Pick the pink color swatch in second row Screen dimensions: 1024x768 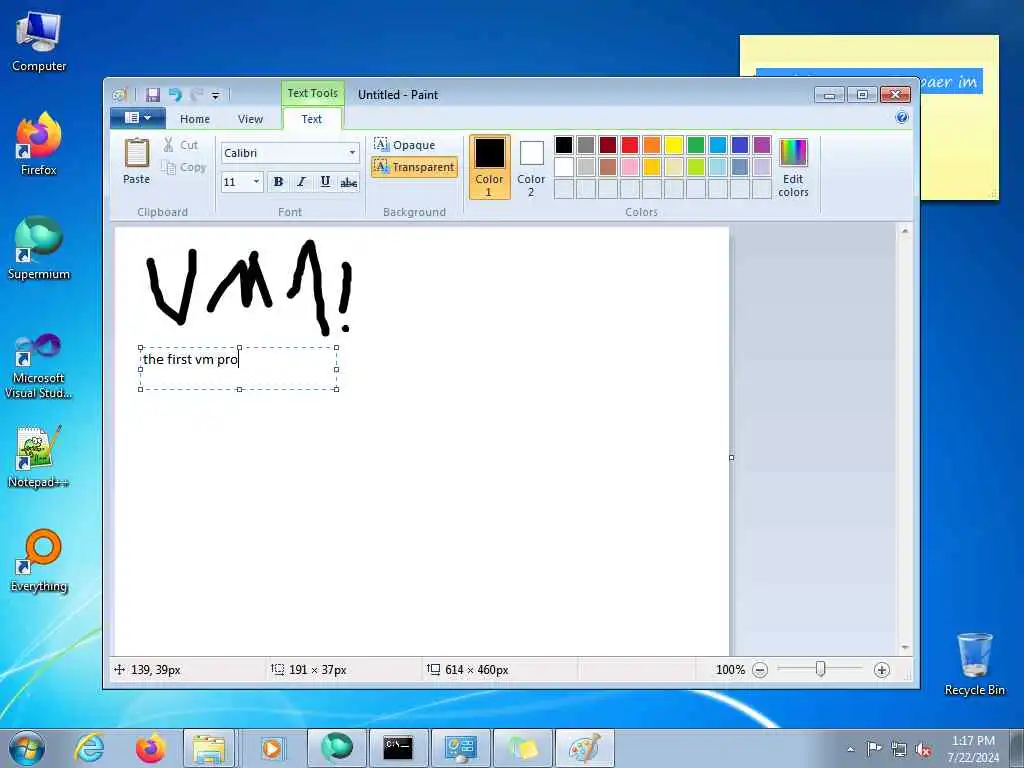coord(630,167)
